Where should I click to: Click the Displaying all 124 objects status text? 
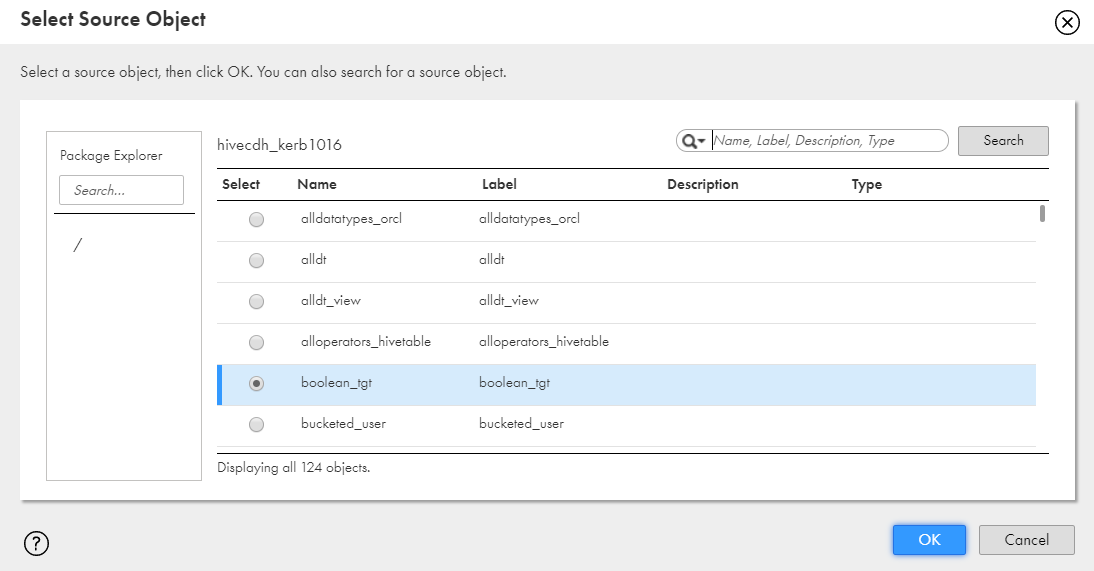[293, 468]
